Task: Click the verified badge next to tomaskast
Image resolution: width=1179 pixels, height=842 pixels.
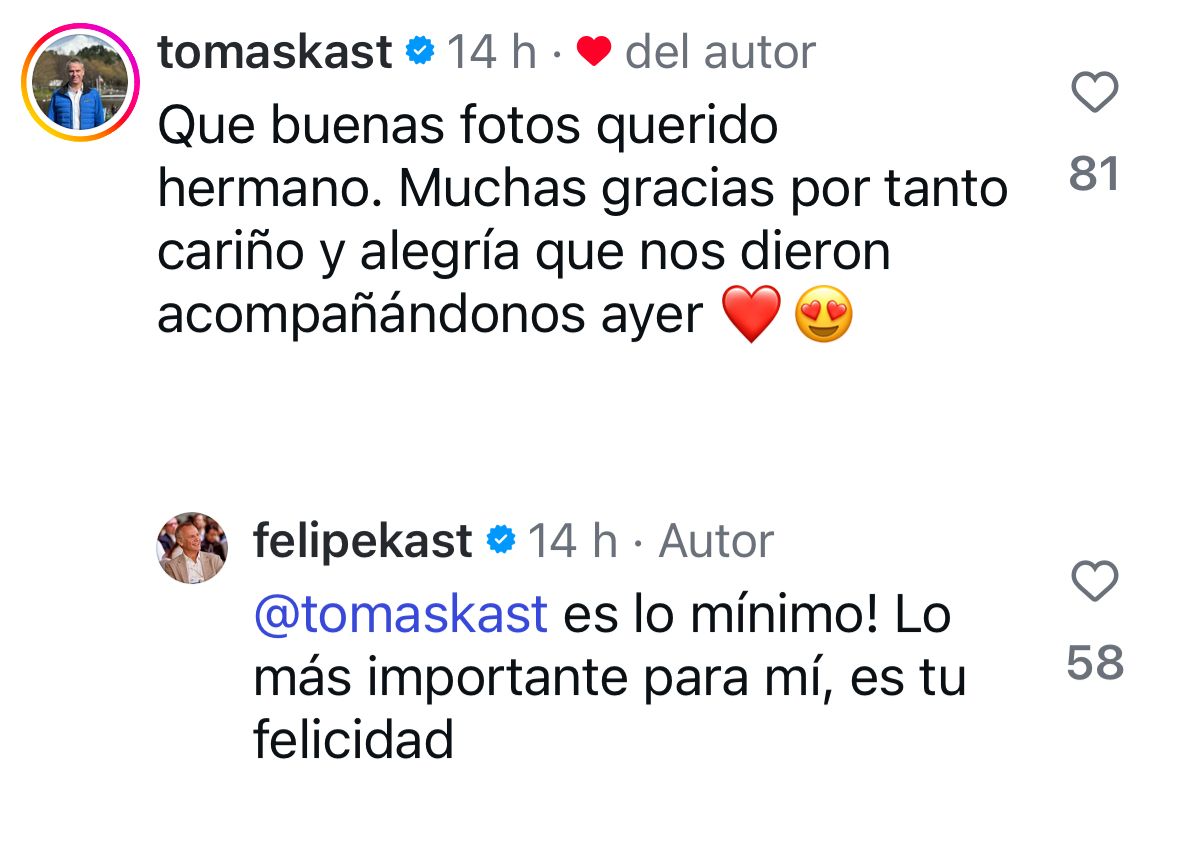Action: tap(420, 51)
